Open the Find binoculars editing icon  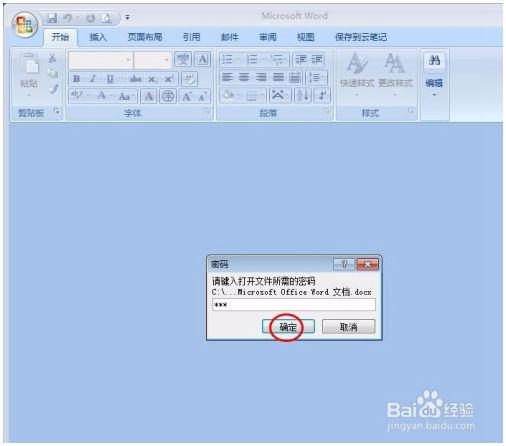[x=434, y=61]
